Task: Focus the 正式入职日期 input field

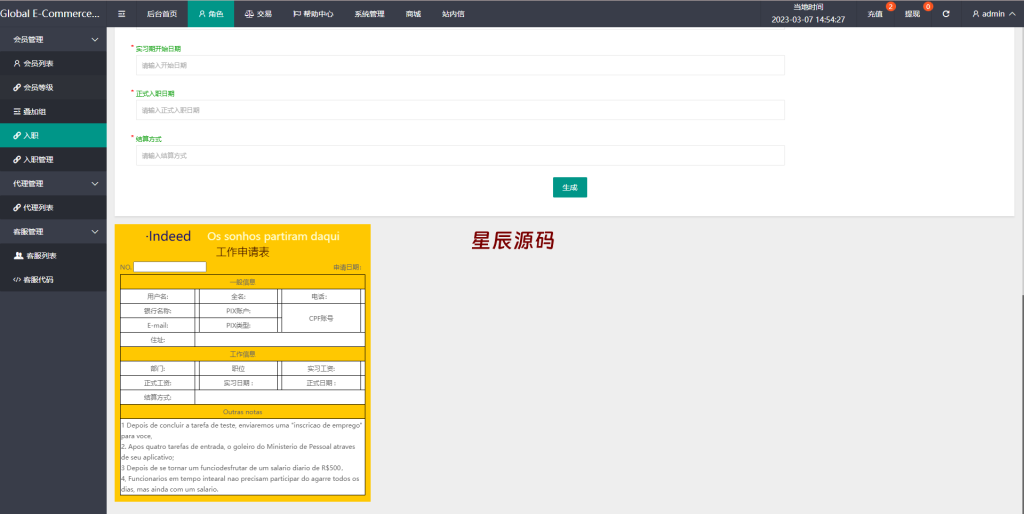Action: click(x=460, y=110)
